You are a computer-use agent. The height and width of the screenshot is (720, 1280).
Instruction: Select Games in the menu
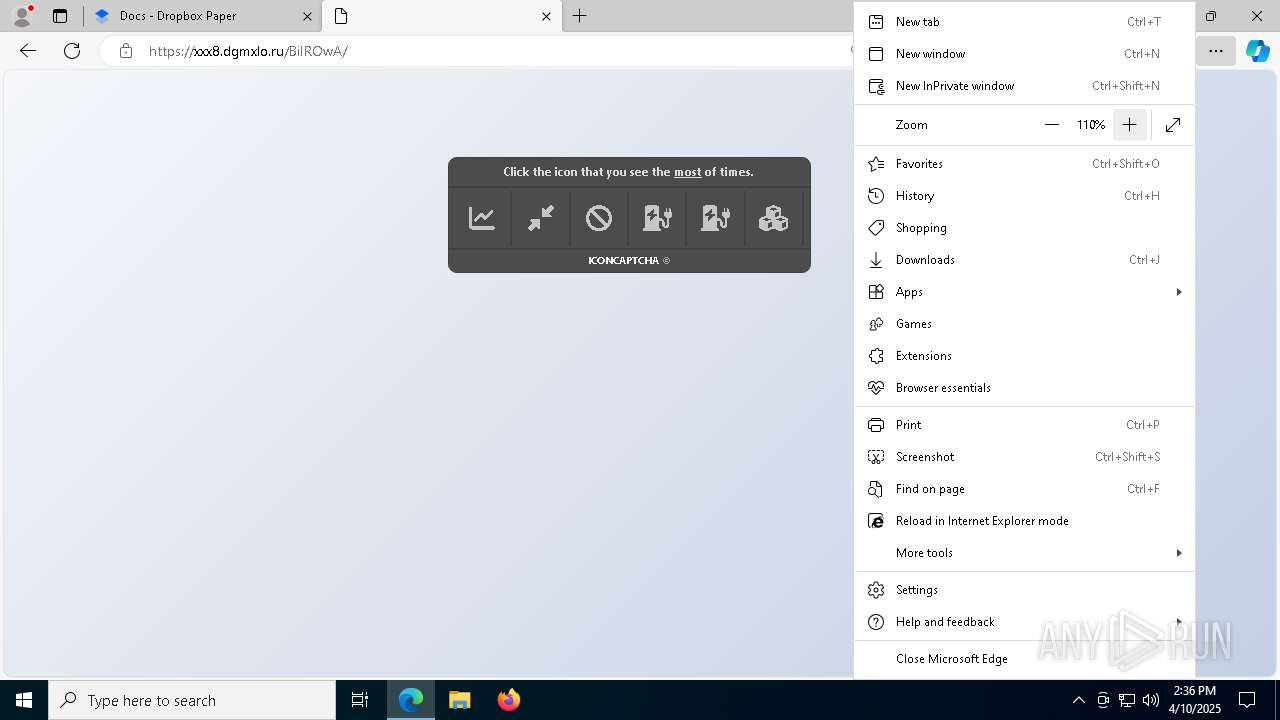(1025, 324)
